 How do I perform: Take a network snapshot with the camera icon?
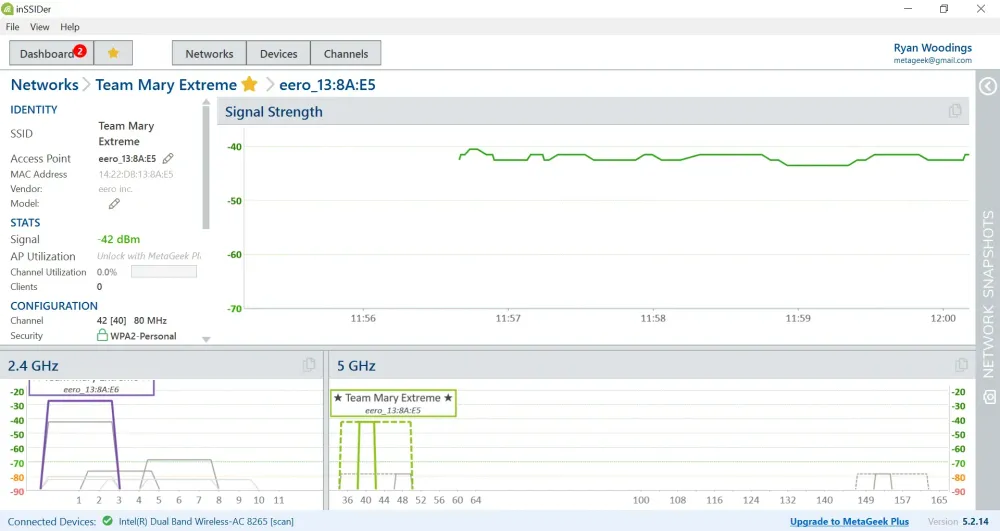[988, 397]
